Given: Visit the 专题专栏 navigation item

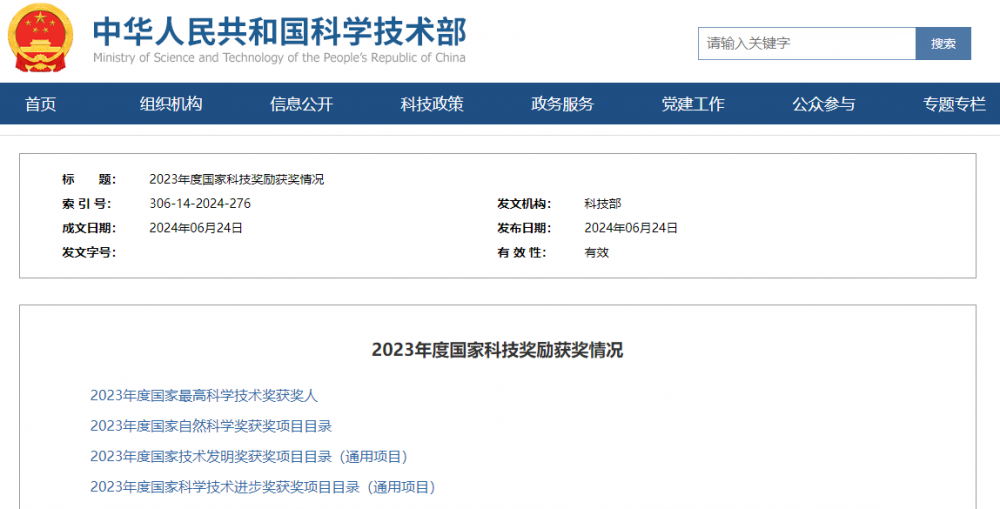Looking at the screenshot, I should 954,104.
